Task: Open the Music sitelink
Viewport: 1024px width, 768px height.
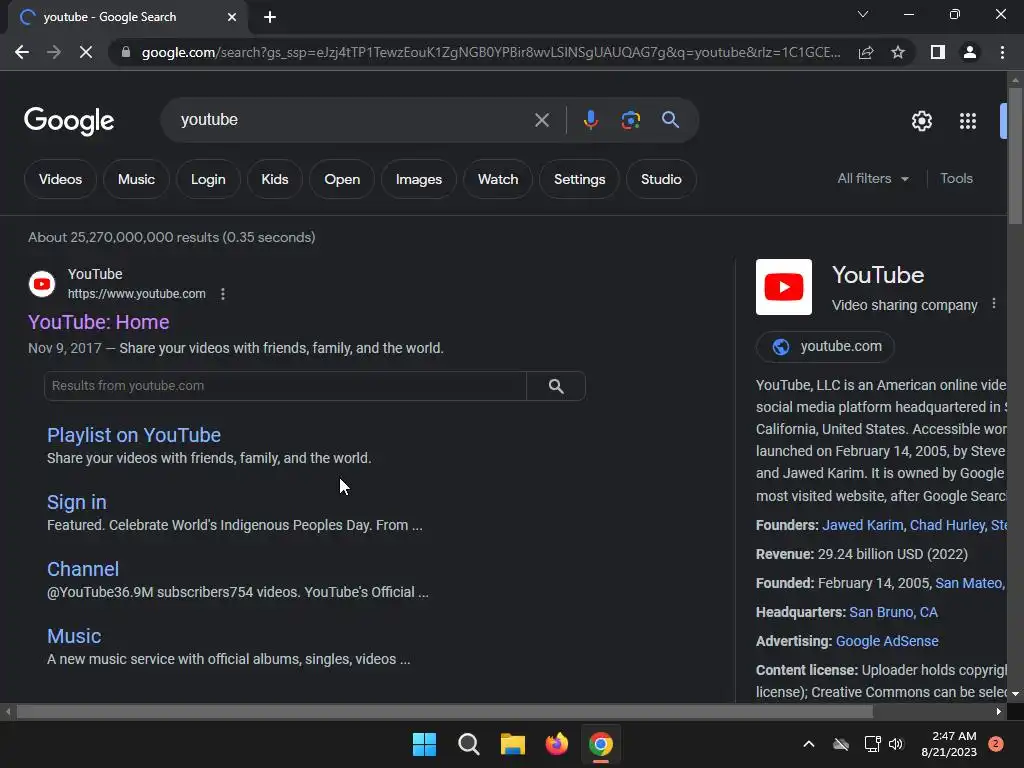Action: [x=74, y=636]
